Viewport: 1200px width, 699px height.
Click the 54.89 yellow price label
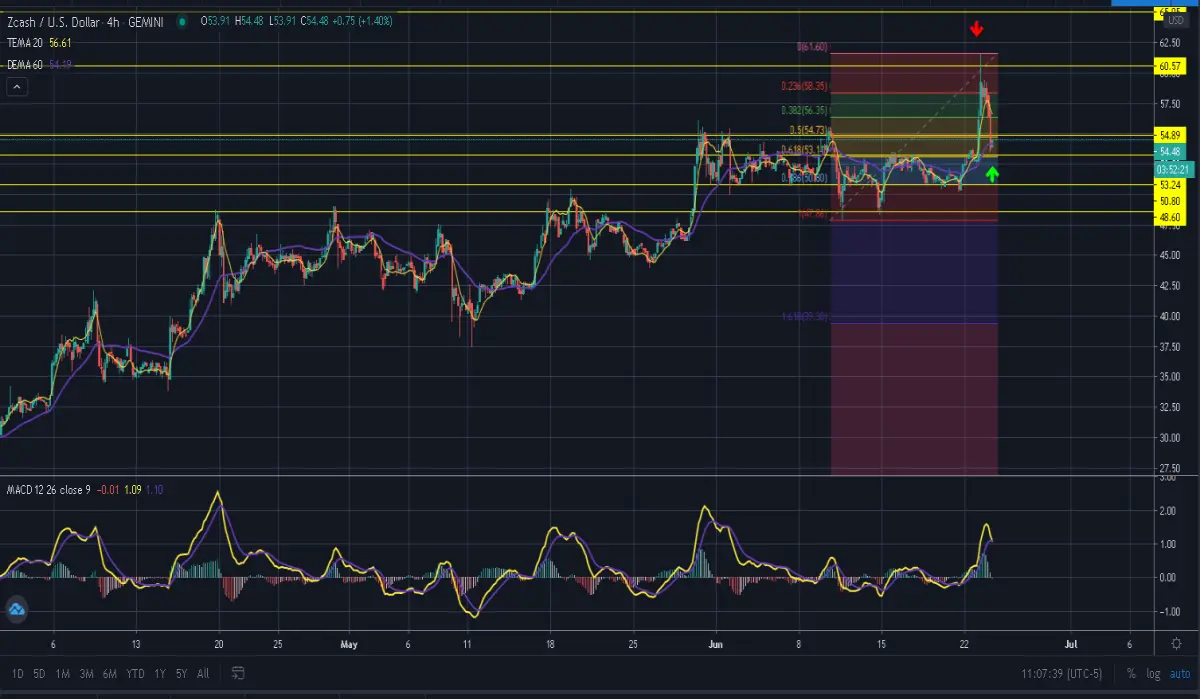(1170, 134)
